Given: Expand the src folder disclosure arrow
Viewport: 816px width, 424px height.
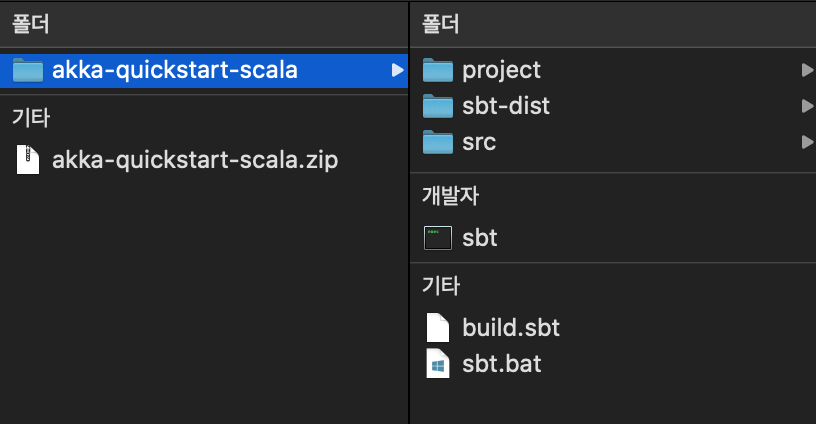Looking at the screenshot, I should tap(807, 142).
